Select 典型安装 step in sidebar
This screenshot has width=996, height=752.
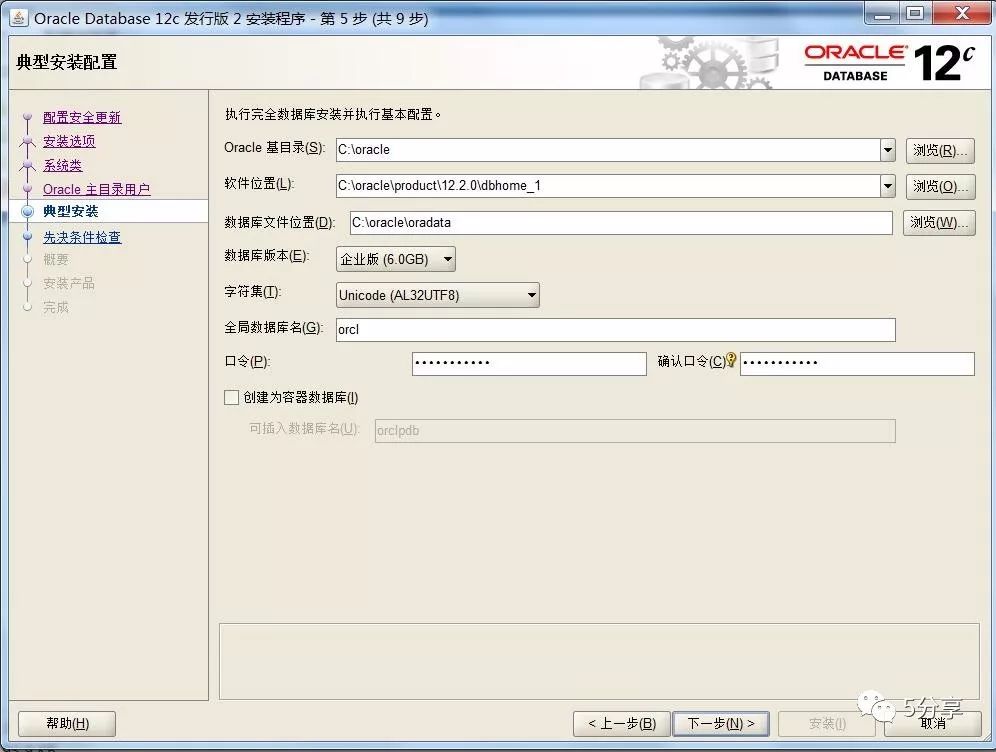tap(71, 212)
